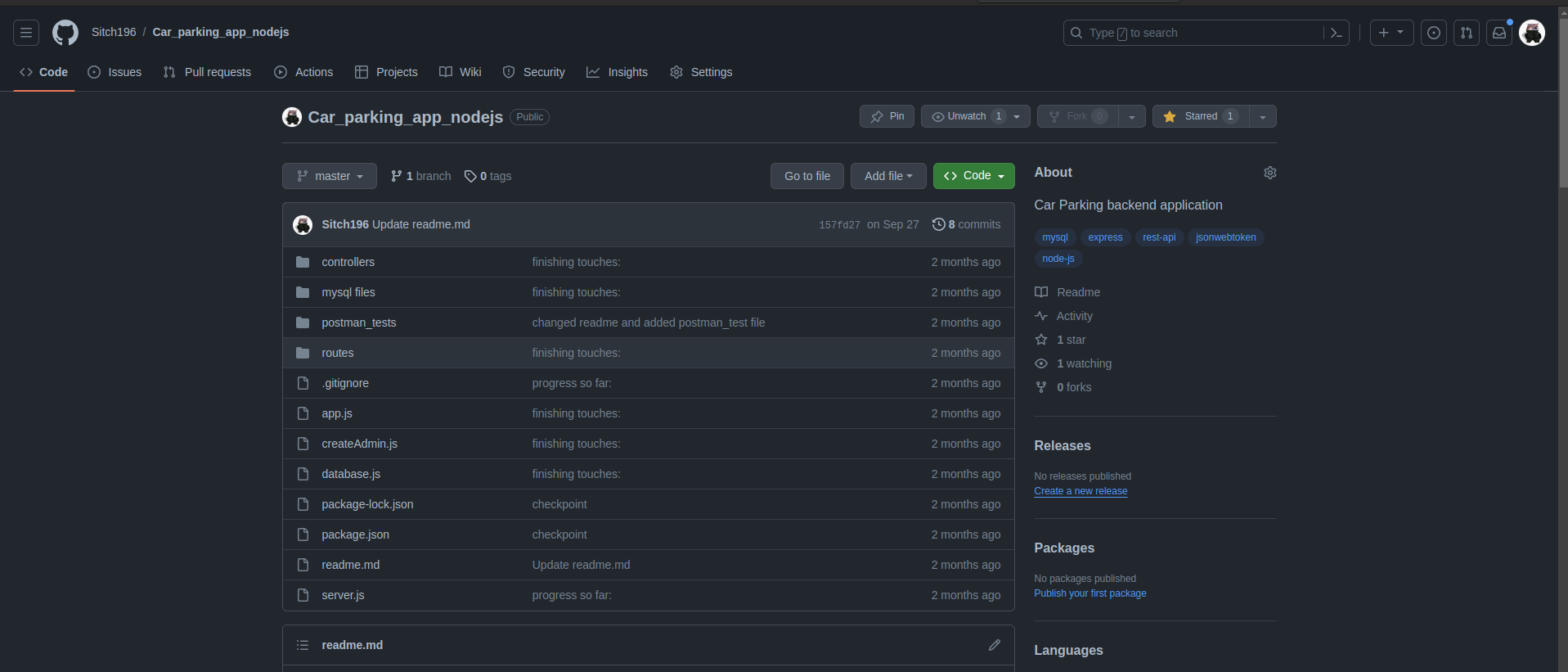Viewport: 1568px width, 672px height.
Task: Open Sitch196 owner breadcrumb link
Action: 114,32
